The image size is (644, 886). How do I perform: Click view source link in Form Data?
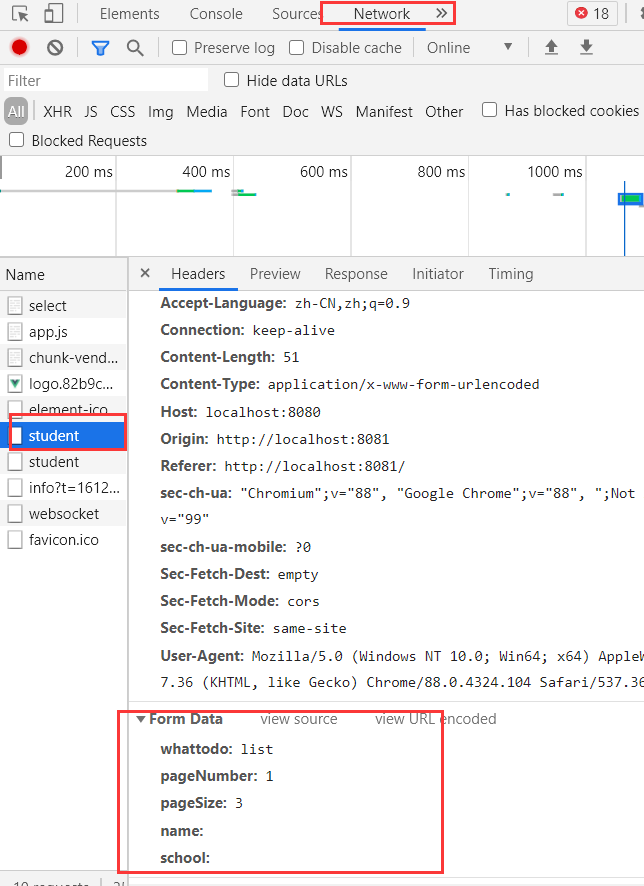point(299,719)
